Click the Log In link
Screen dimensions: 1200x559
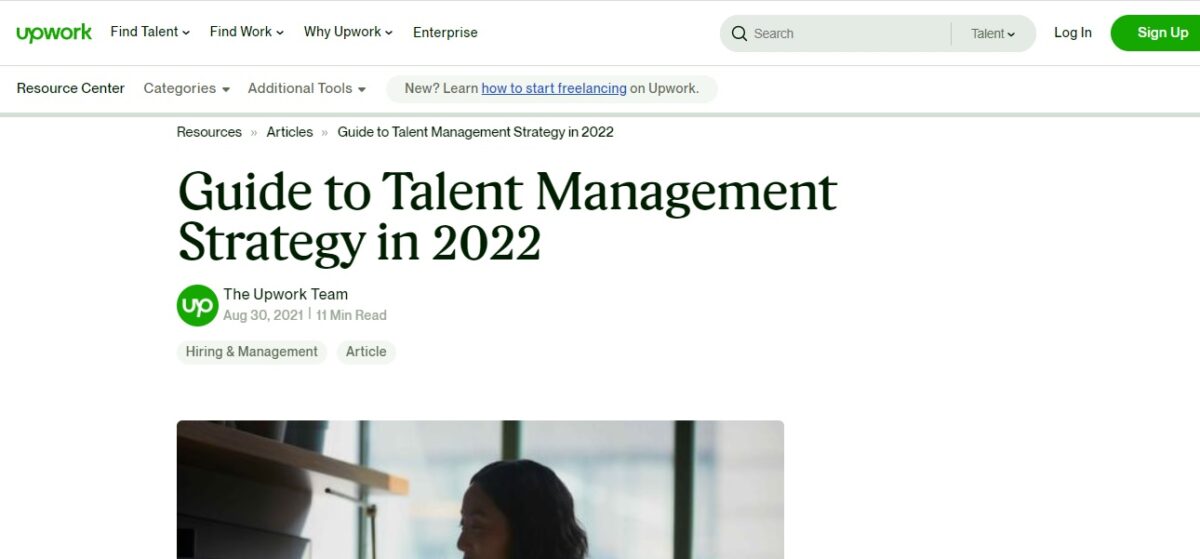(1072, 33)
